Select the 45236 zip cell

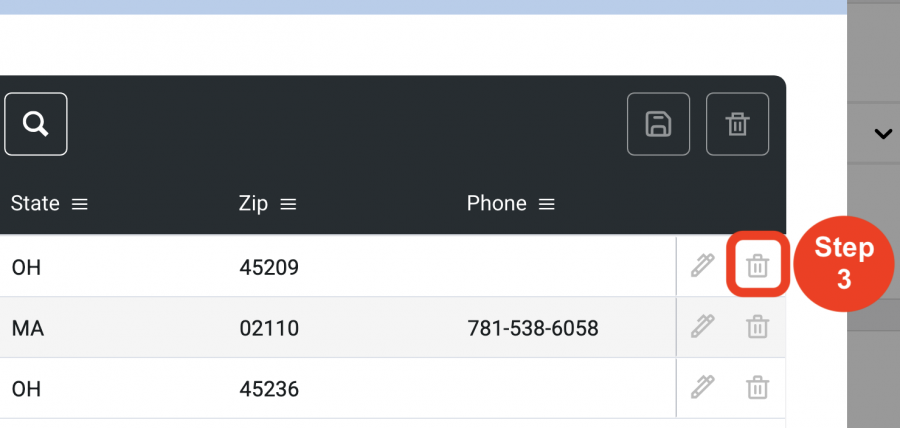pos(269,389)
